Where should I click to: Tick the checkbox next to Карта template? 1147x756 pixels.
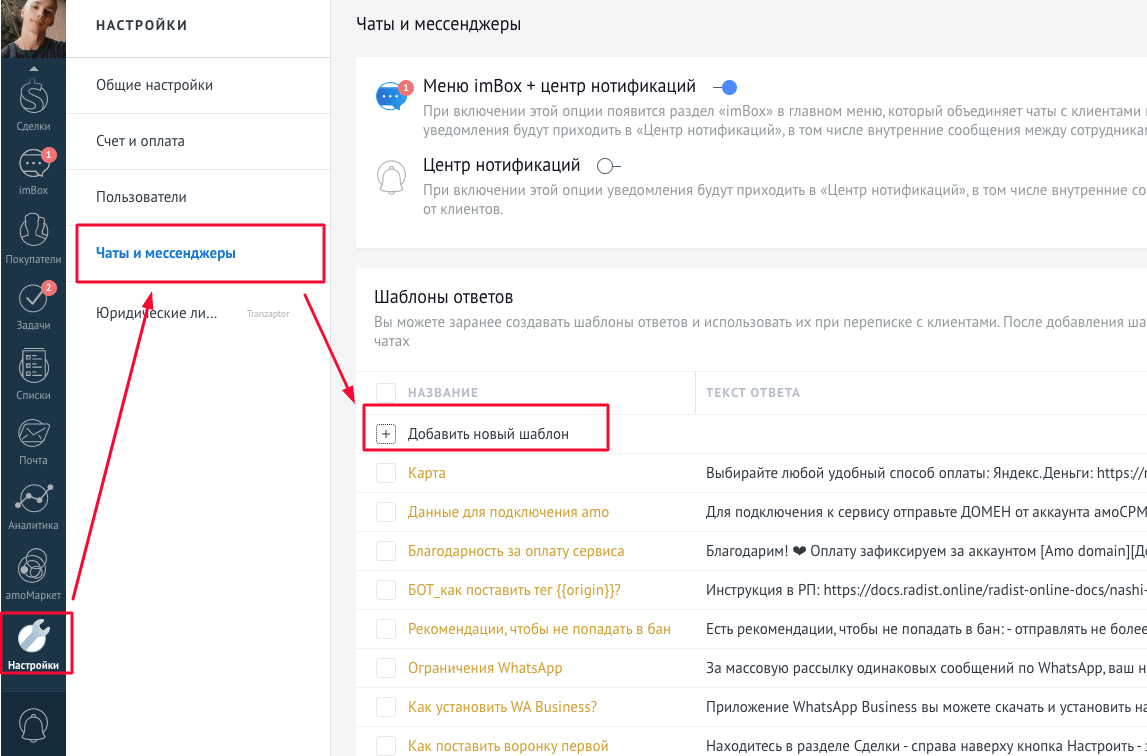pos(386,473)
